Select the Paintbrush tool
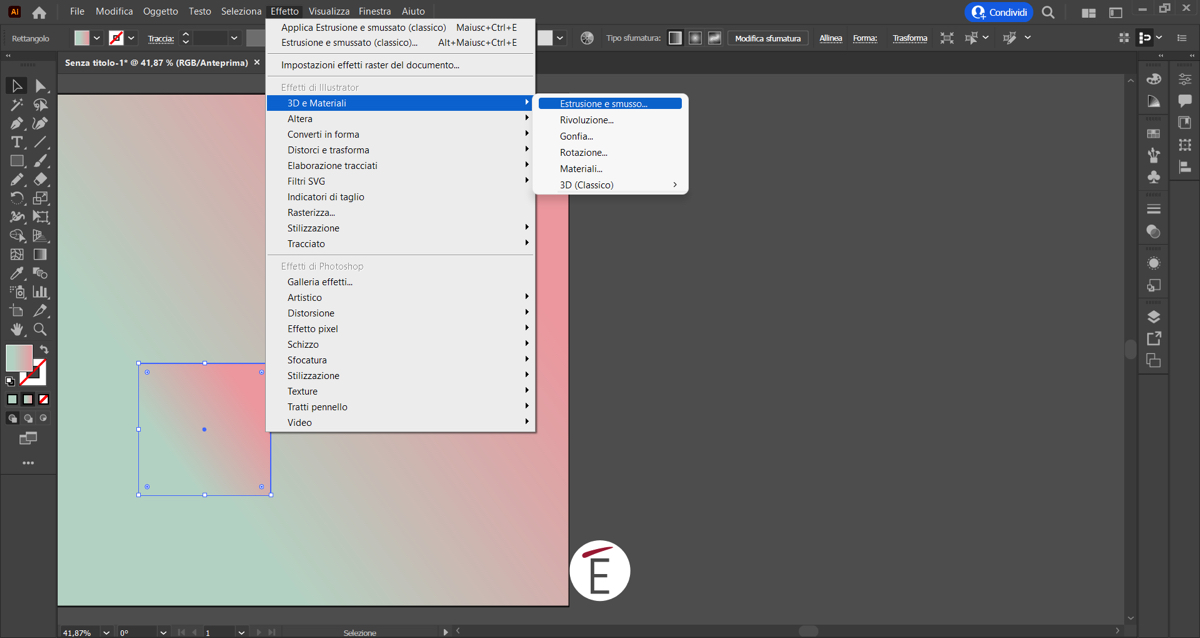This screenshot has height=638, width=1200. (x=40, y=161)
